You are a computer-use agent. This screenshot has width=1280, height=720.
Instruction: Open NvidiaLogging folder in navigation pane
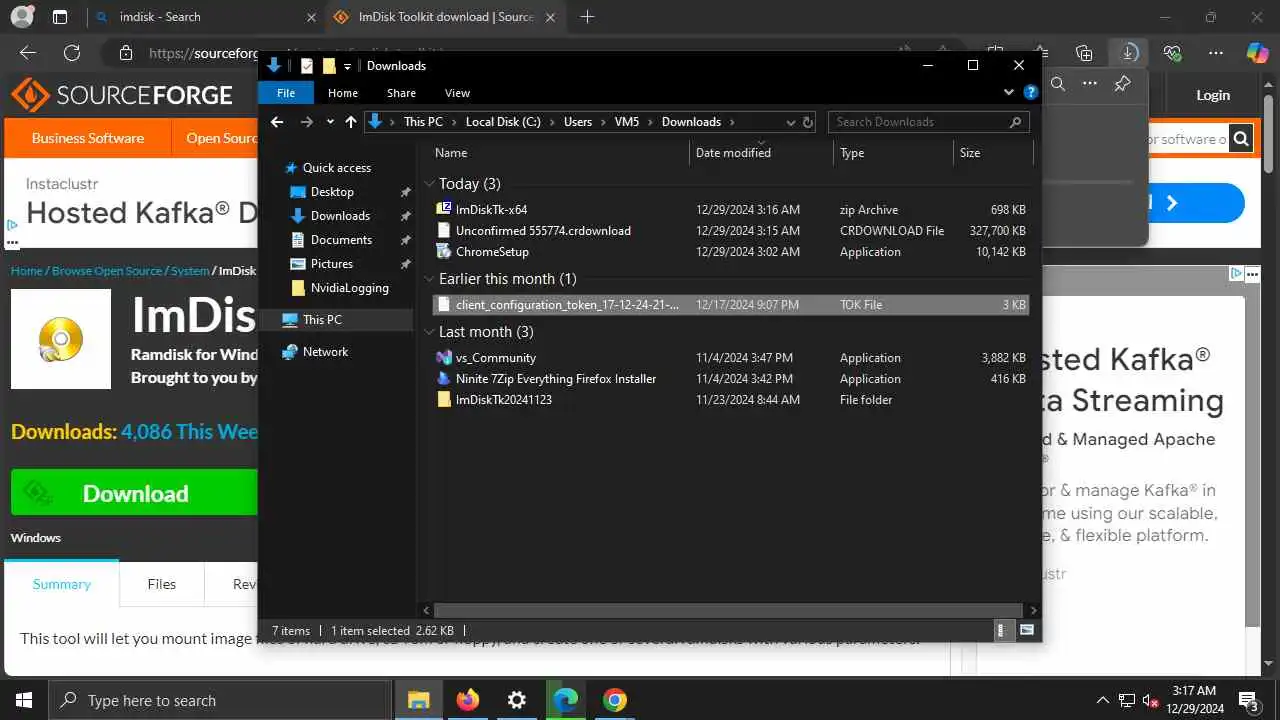(349, 288)
